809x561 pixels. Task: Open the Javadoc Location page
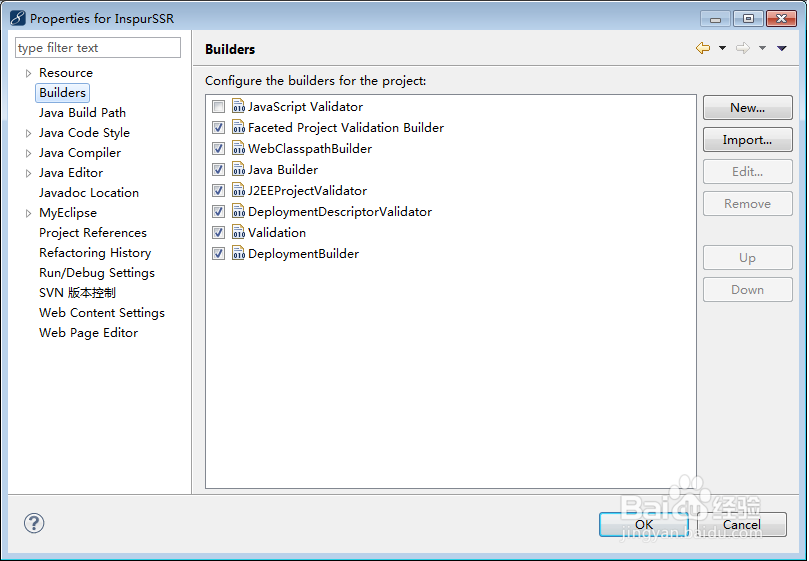(x=89, y=193)
